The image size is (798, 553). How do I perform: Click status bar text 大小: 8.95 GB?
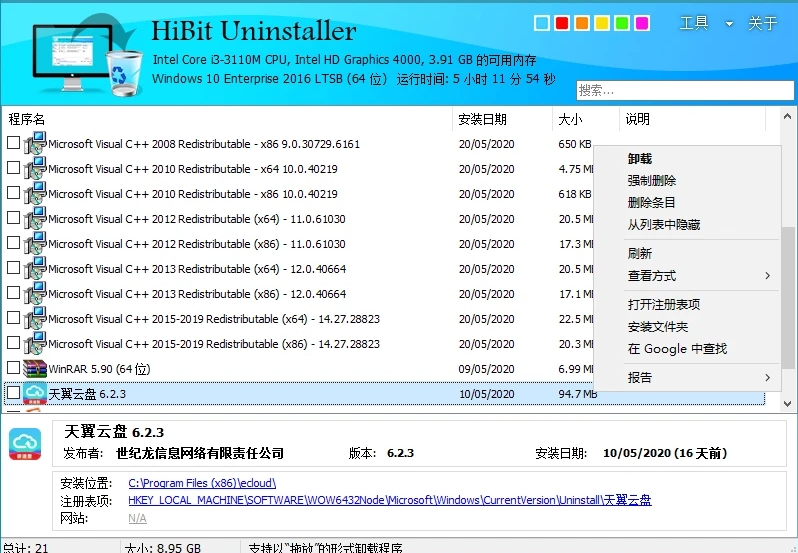pyautogui.click(x=163, y=548)
